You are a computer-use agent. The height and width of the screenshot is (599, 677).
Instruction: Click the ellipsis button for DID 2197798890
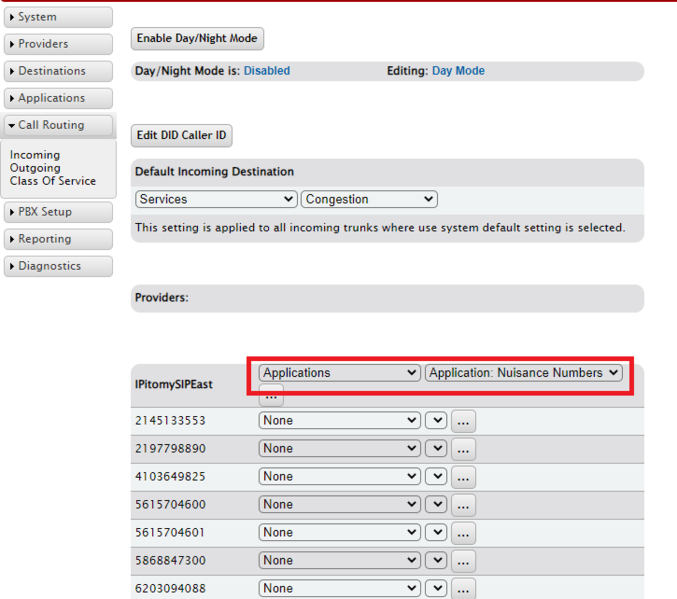tap(463, 449)
